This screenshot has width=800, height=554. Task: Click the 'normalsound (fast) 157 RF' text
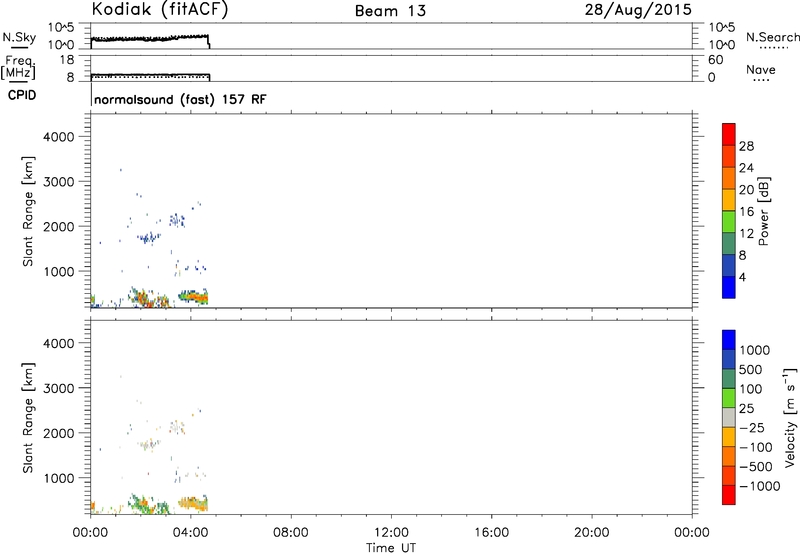coord(180,99)
